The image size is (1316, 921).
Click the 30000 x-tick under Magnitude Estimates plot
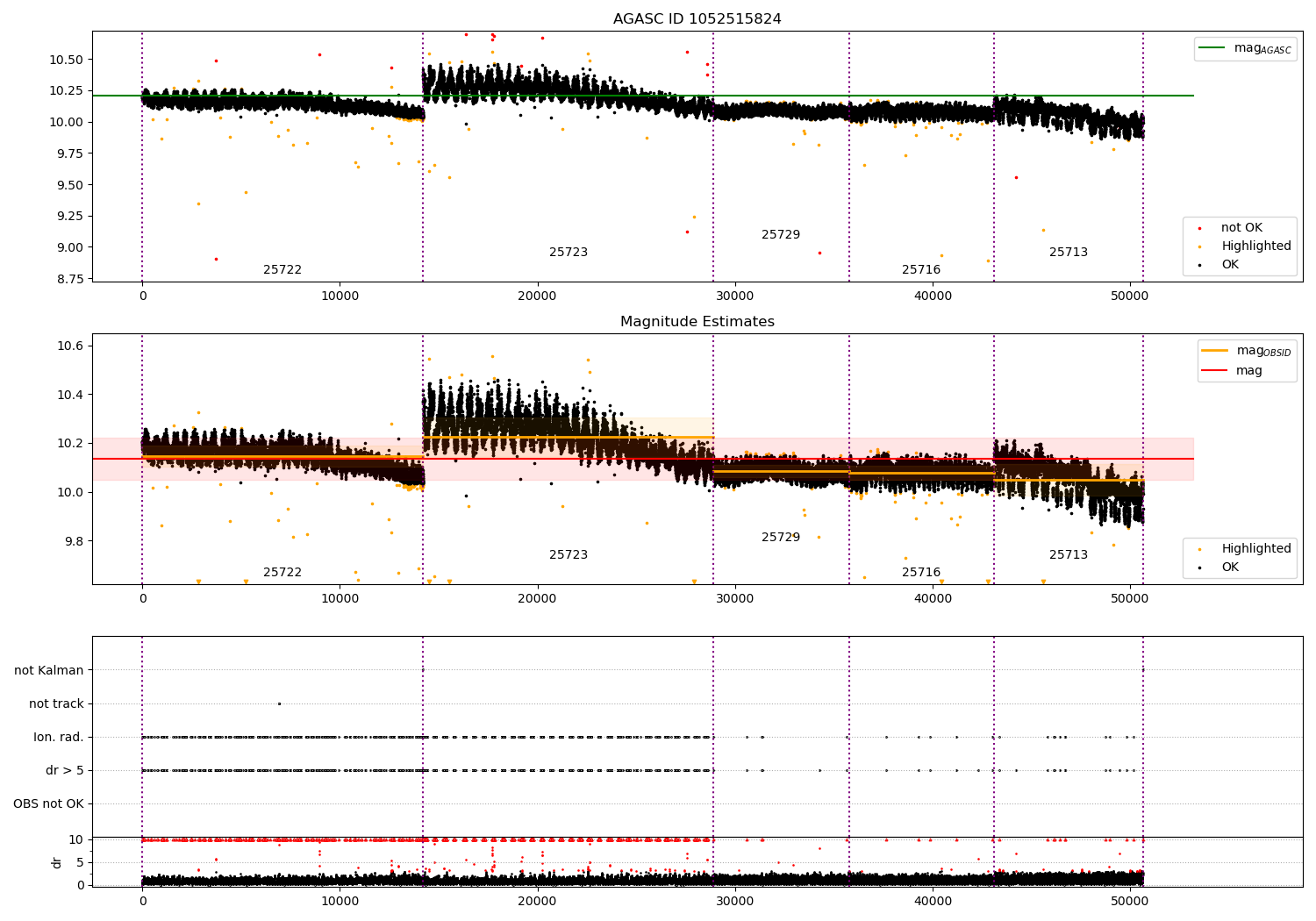click(x=735, y=599)
